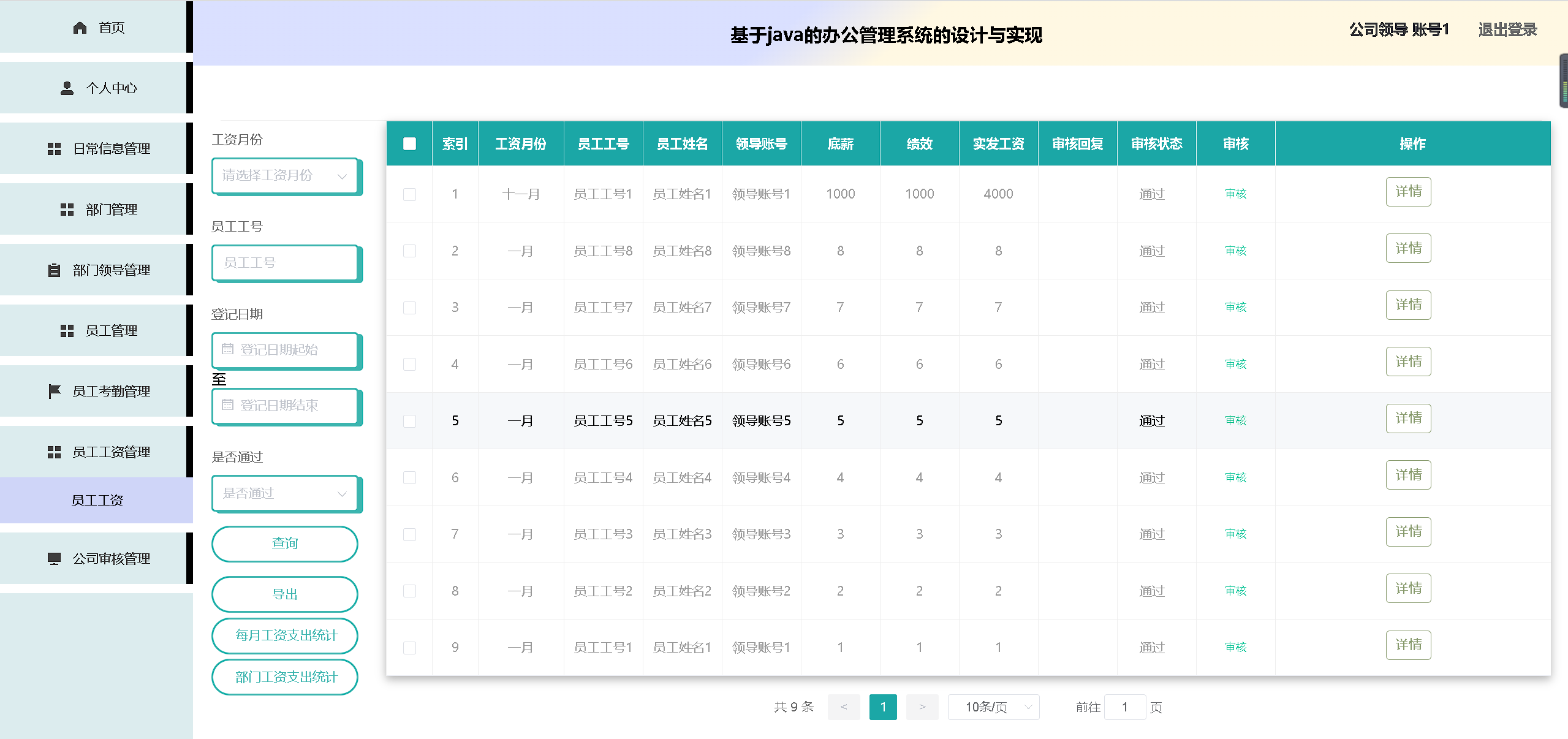Click 公司领导 账号1 user label
Image resolution: width=1568 pixels, height=739 pixels.
(x=1399, y=30)
